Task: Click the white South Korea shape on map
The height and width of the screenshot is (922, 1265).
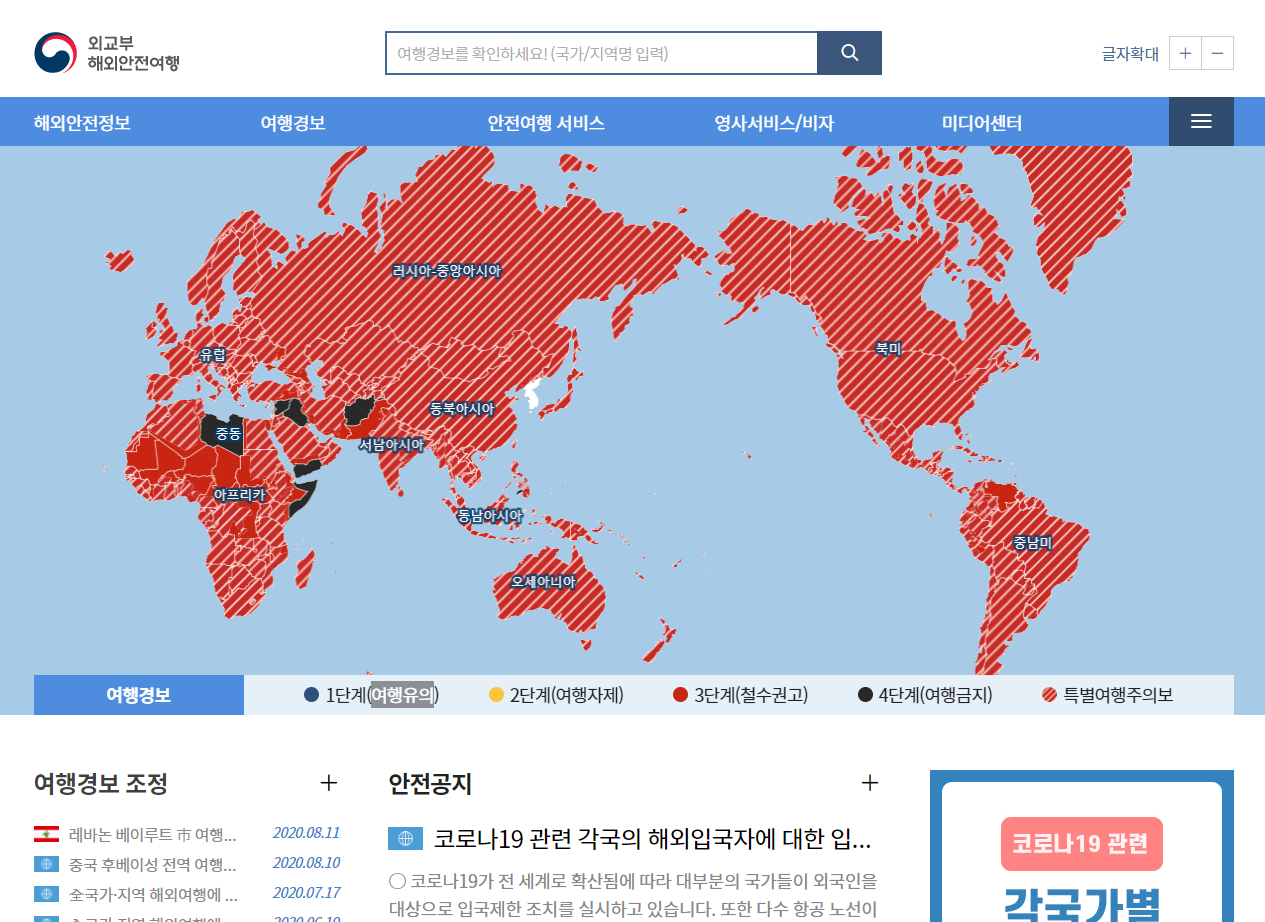Action: pos(533,397)
